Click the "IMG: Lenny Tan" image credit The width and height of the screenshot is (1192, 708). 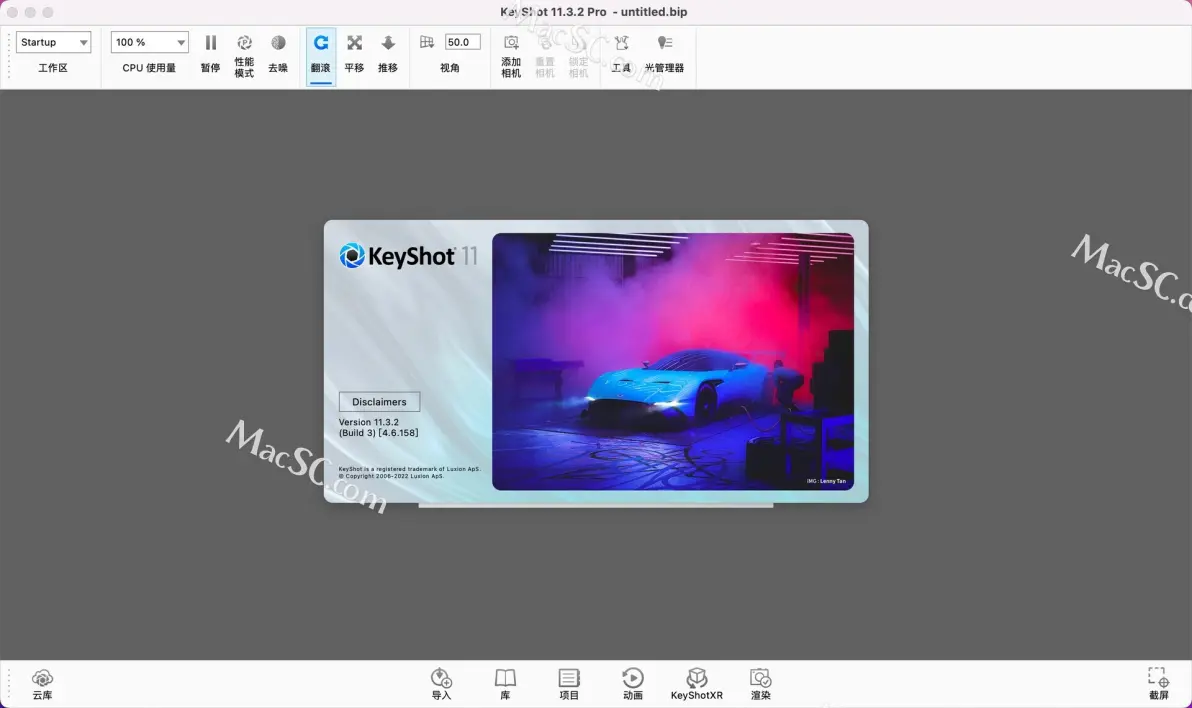tap(826, 481)
